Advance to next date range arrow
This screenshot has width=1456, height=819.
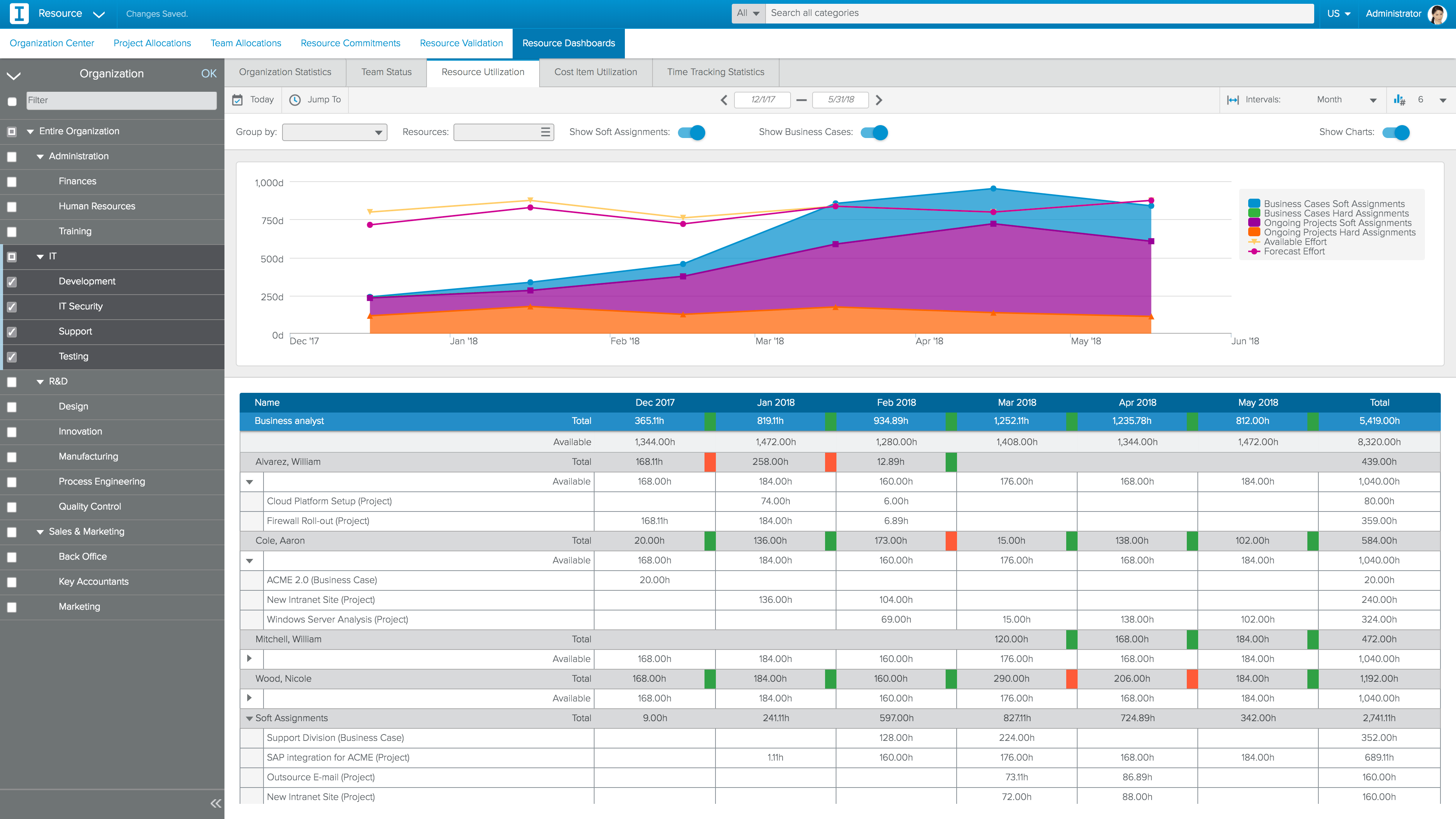pyautogui.click(x=879, y=100)
